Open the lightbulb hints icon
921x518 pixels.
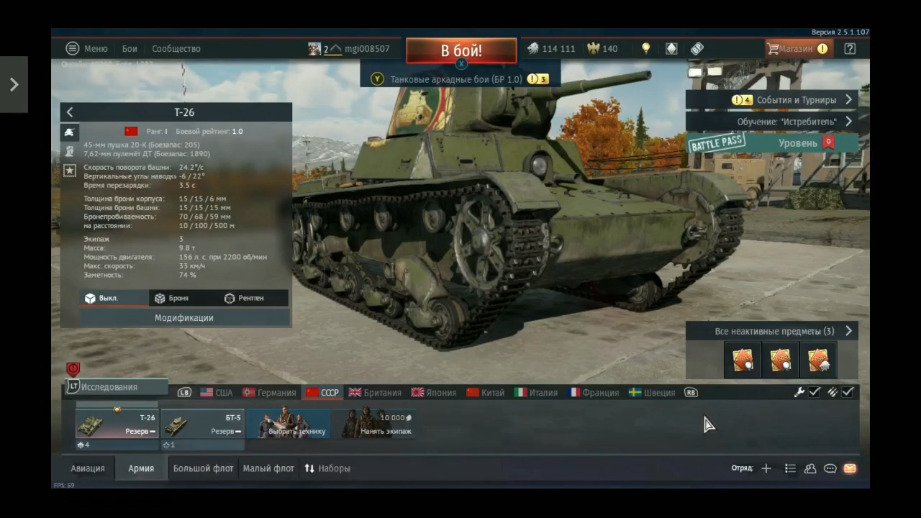(x=646, y=48)
